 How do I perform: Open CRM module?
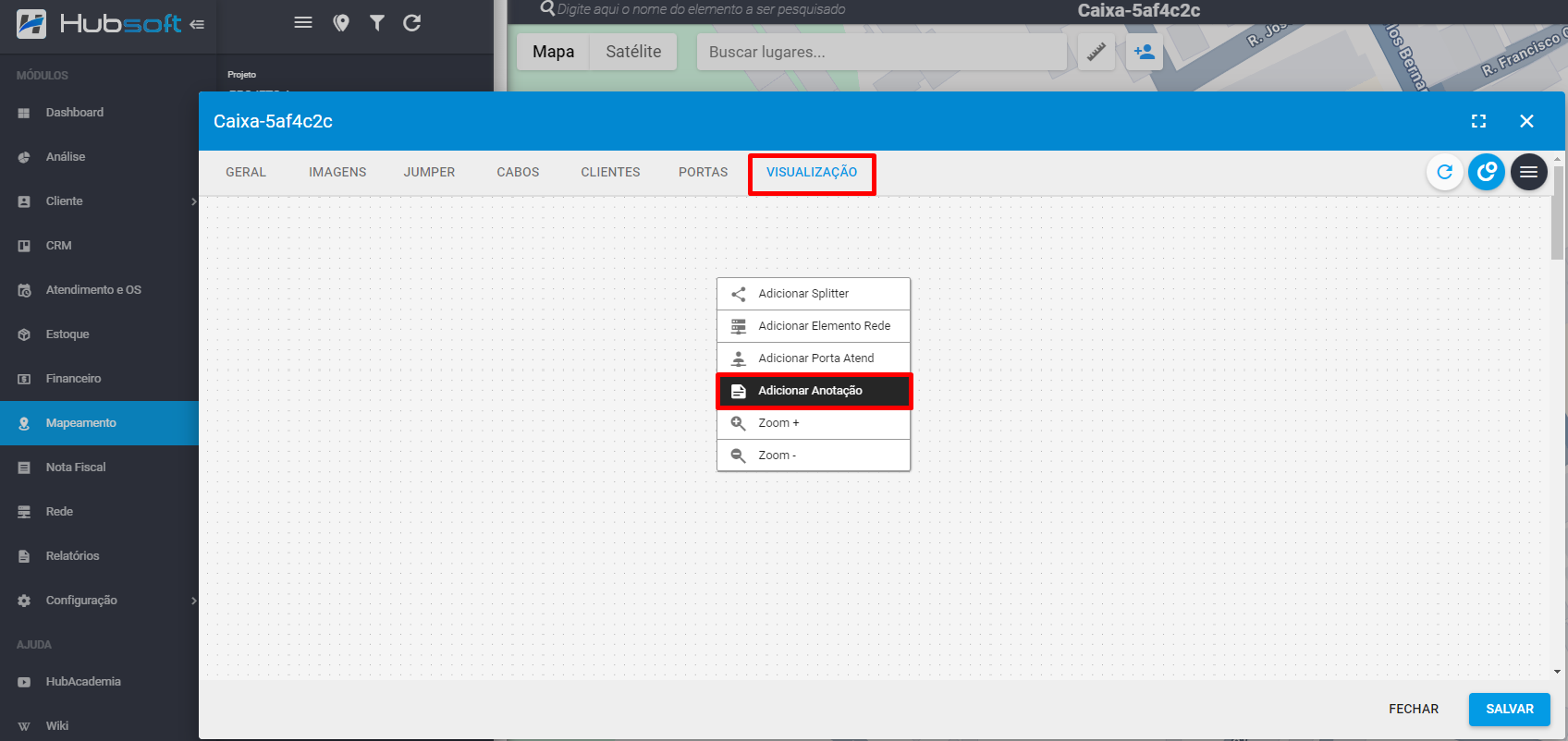(x=99, y=246)
